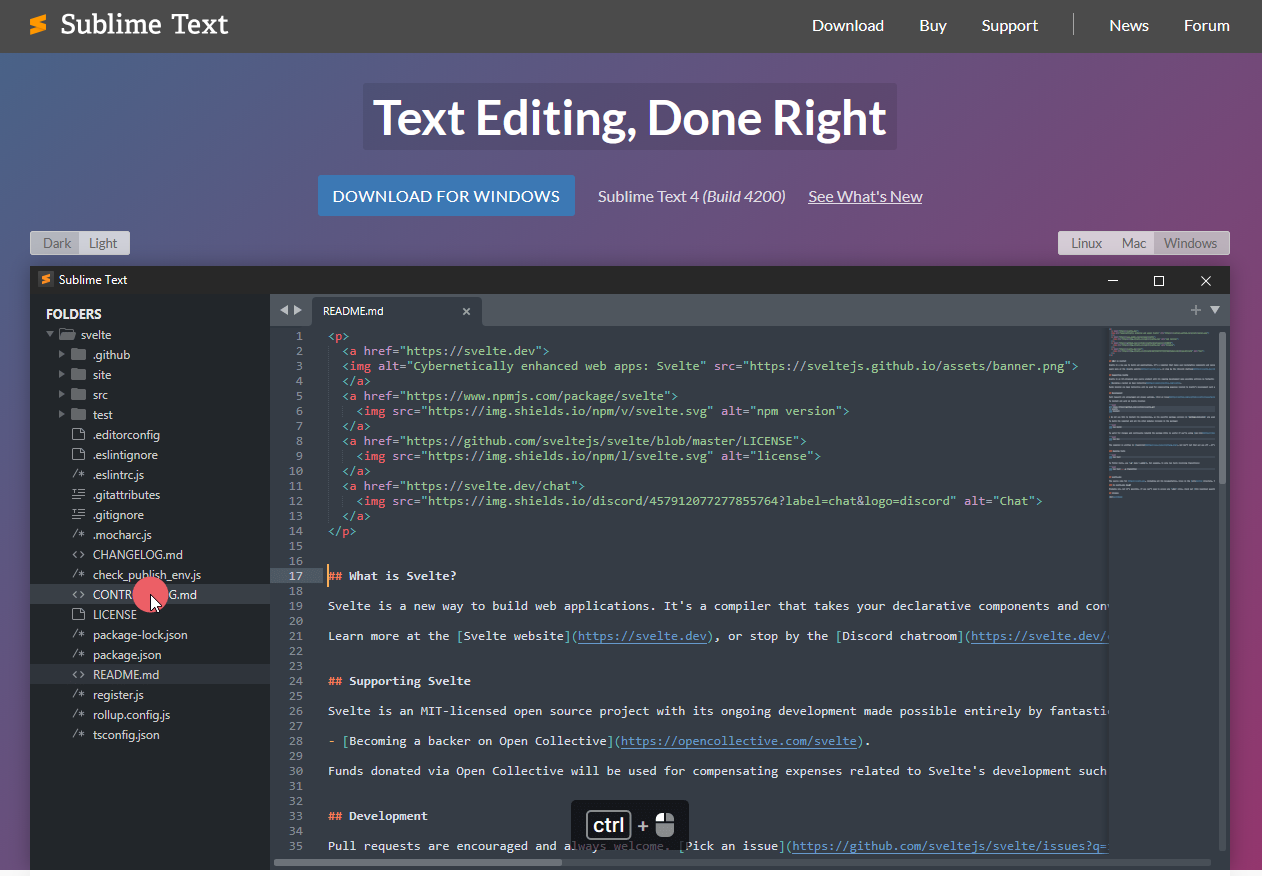Click the rollup.config.js file type icon
Viewport: 1262px width, 876px height.
[x=79, y=714]
